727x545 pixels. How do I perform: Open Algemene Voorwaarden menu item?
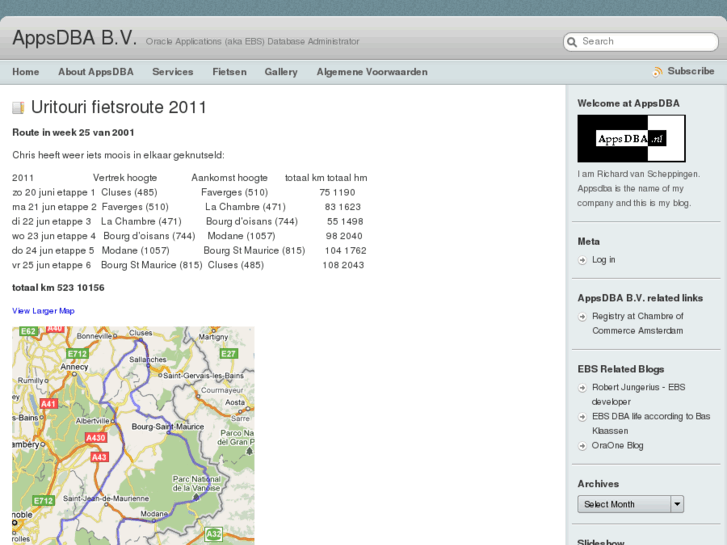coord(372,72)
